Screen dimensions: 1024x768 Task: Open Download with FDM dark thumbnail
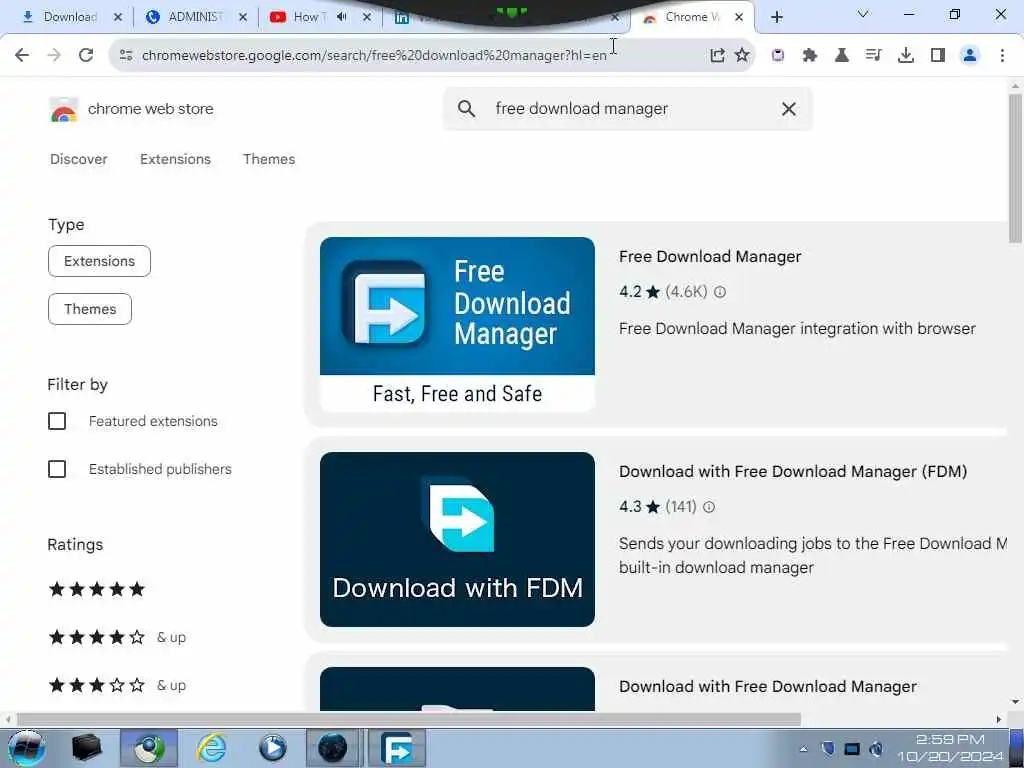tap(457, 539)
